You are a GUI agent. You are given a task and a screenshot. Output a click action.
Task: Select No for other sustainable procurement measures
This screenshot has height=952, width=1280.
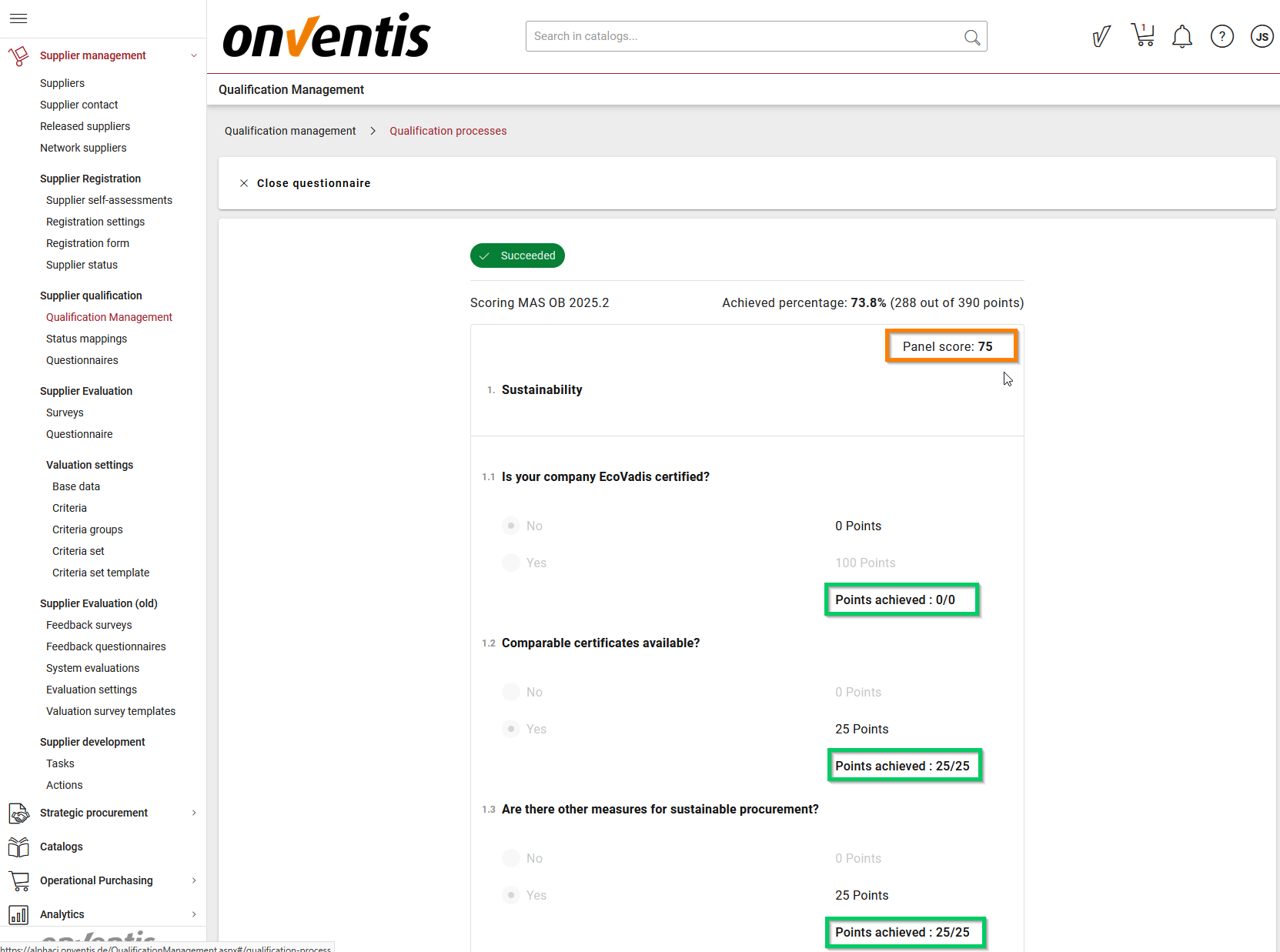(x=511, y=858)
